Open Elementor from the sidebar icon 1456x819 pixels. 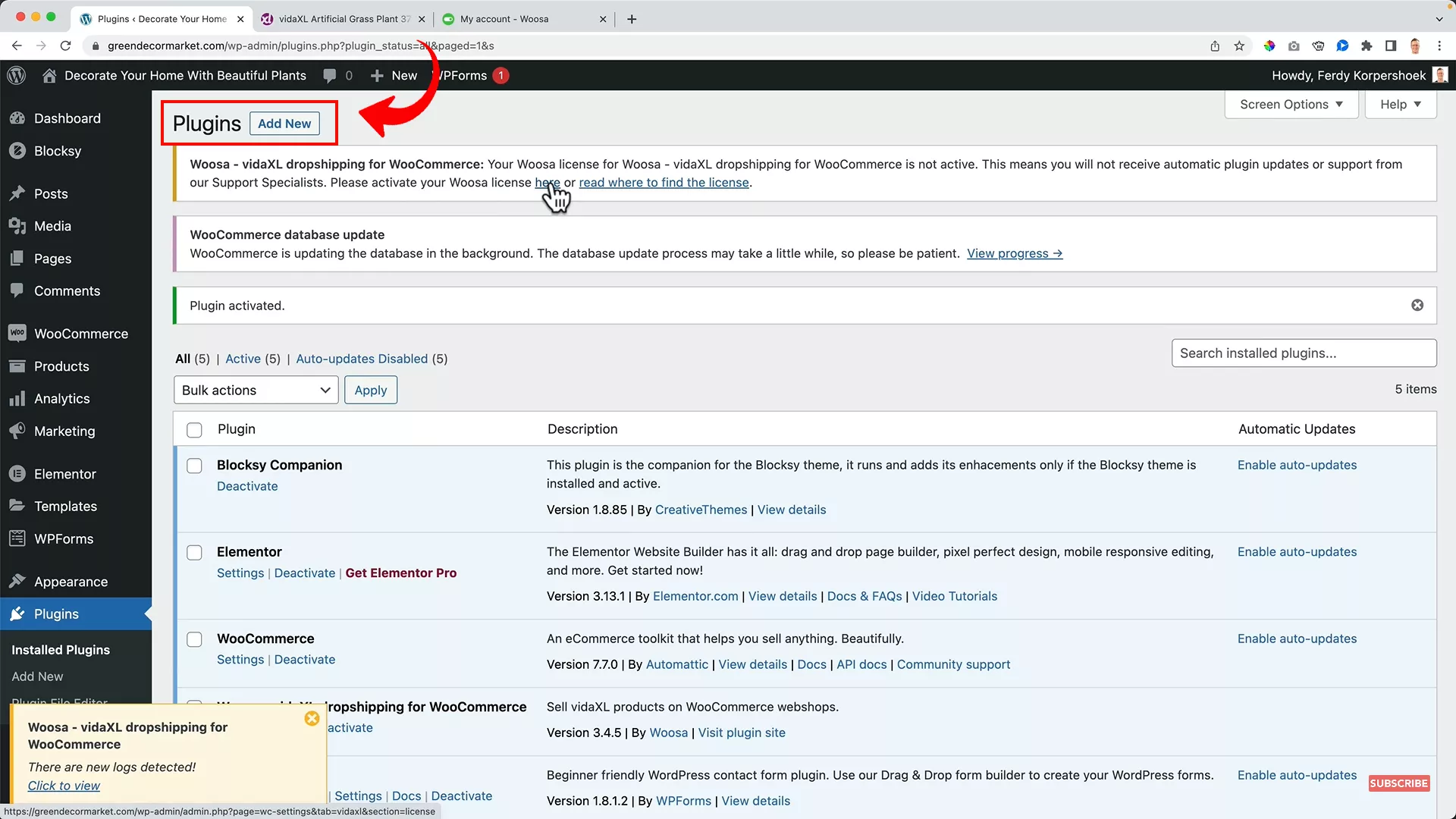click(17, 473)
